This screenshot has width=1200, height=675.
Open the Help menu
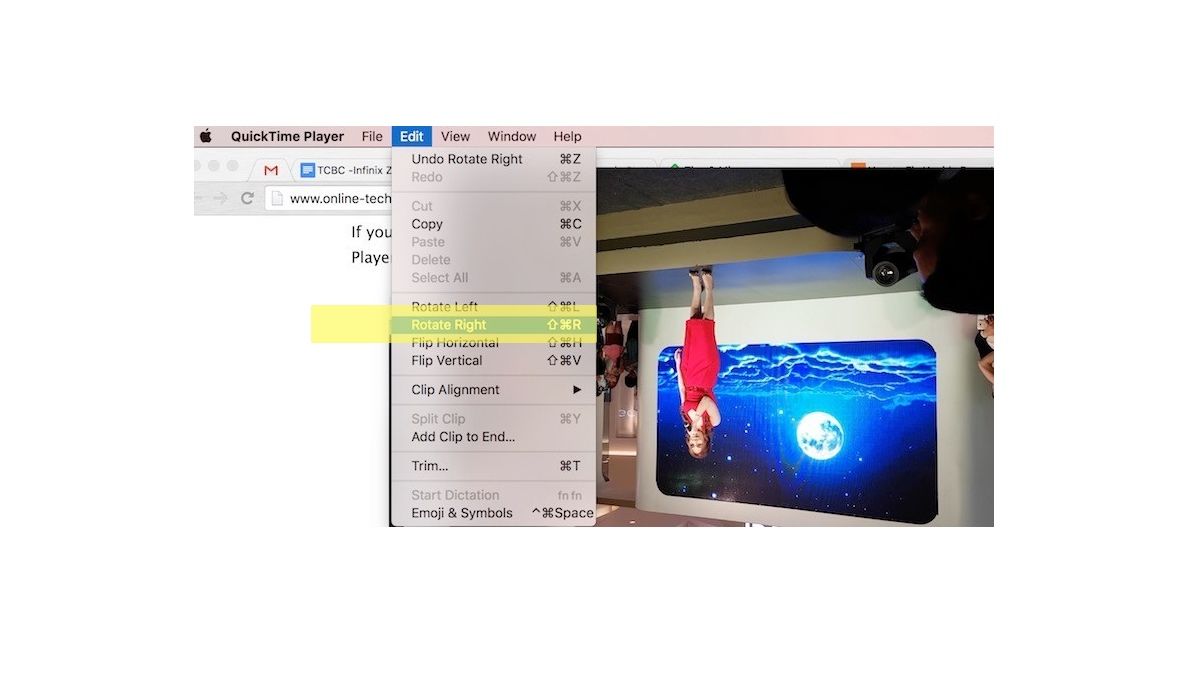click(567, 137)
